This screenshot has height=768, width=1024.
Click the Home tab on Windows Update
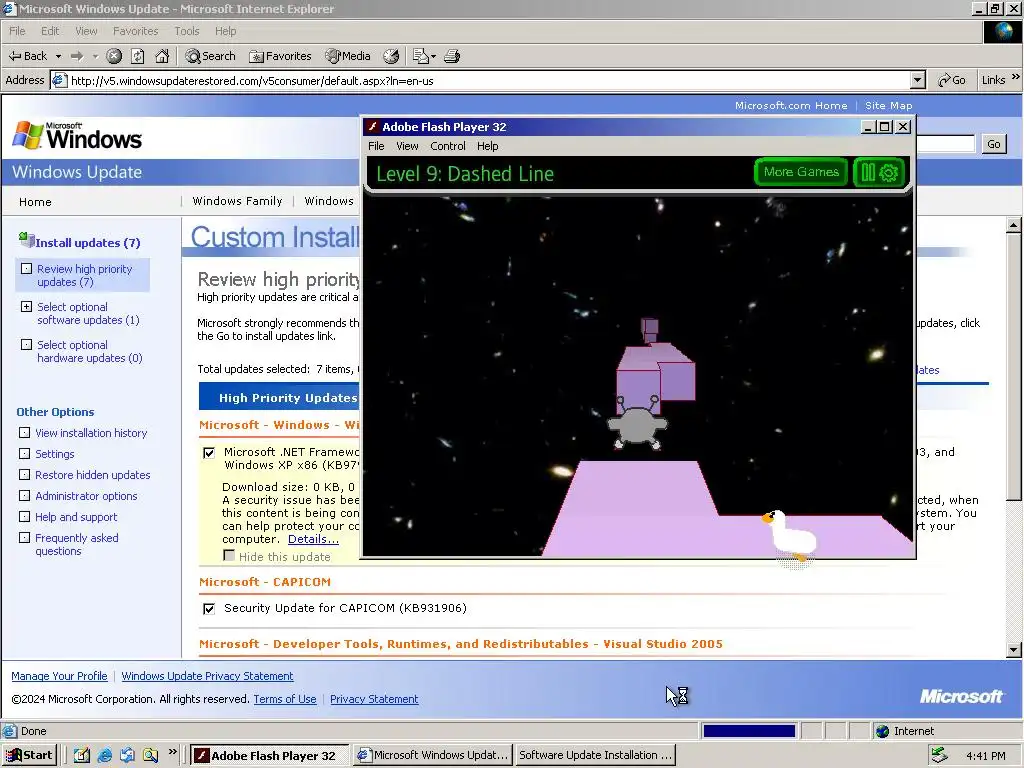[x=35, y=202]
